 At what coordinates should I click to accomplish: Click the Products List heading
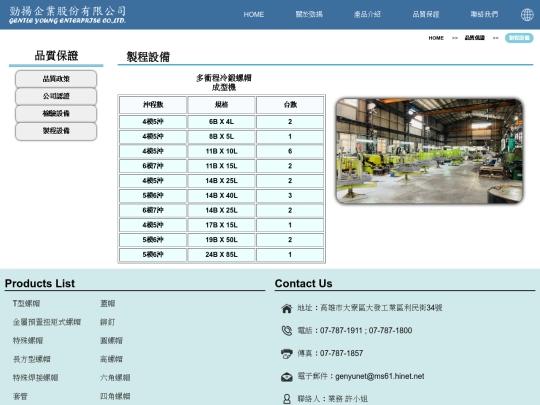click(40, 283)
